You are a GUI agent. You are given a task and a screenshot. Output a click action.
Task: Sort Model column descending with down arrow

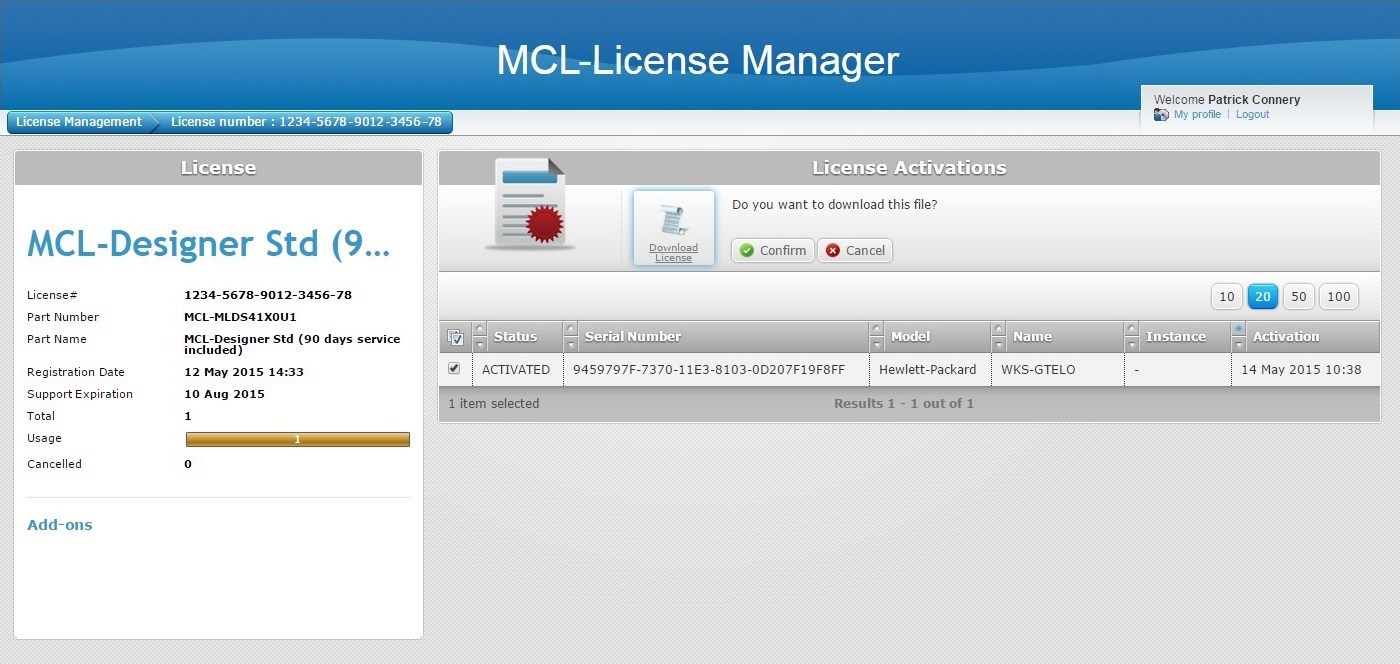pos(876,344)
